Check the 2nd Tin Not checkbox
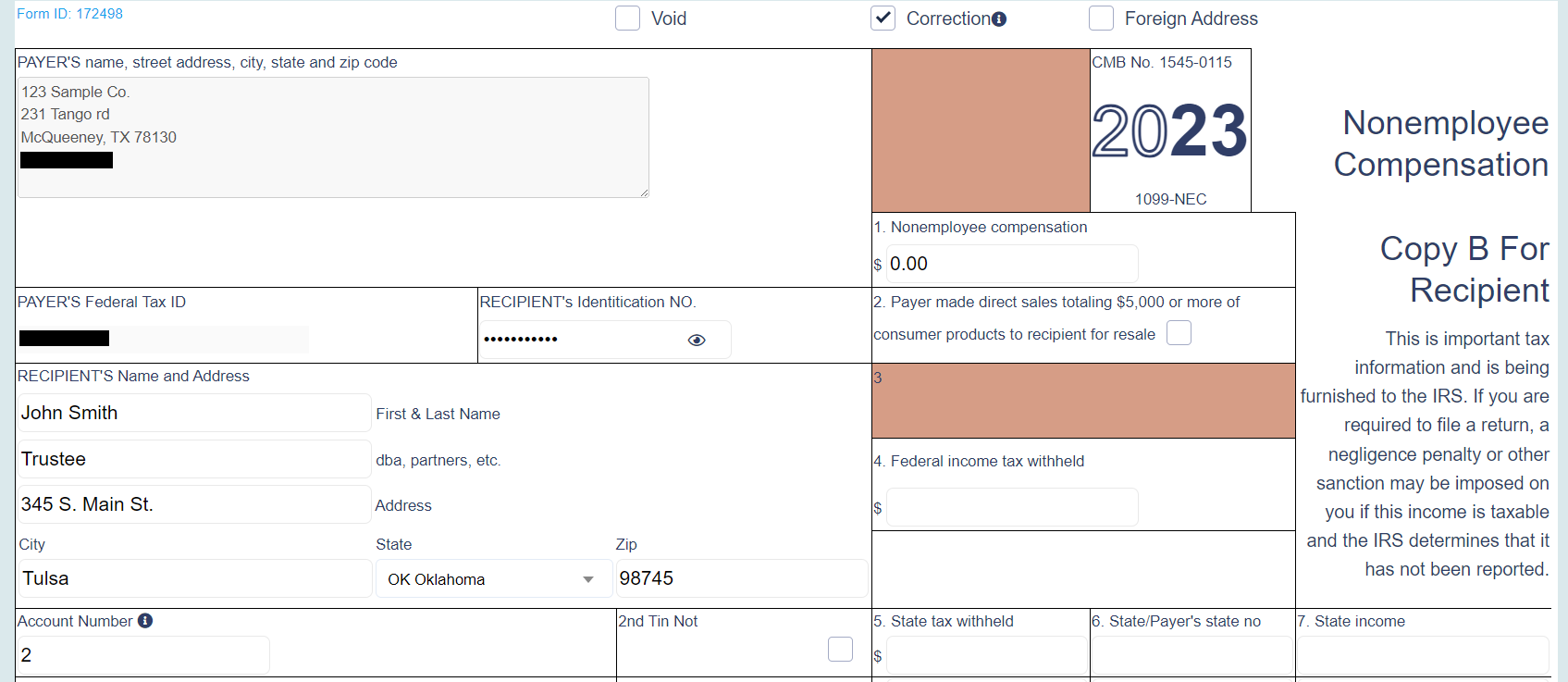 pyautogui.click(x=840, y=649)
